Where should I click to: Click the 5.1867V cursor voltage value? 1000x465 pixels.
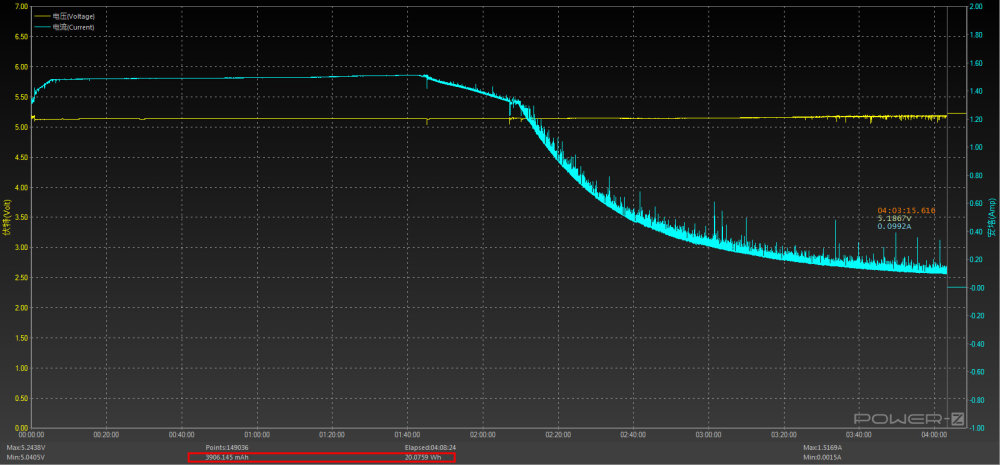click(894, 218)
